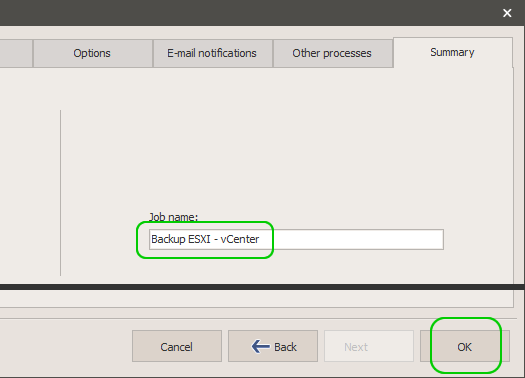Go to the Other processes tab

(x=332, y=53)
